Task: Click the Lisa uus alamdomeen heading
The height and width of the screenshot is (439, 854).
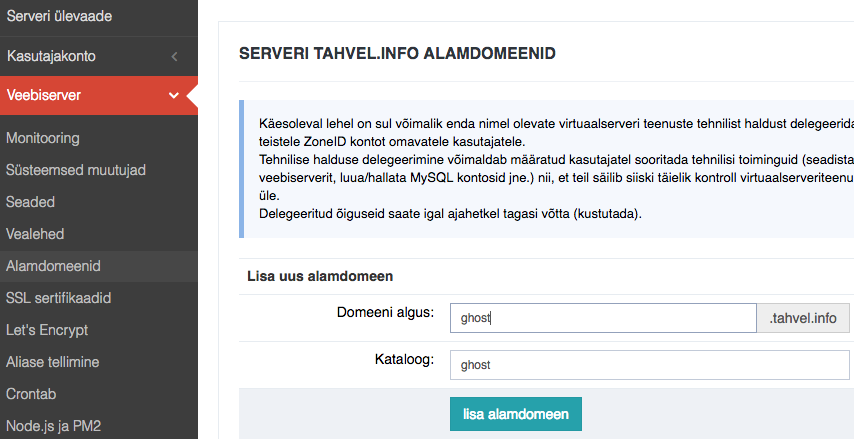Action: click(320, 276)
